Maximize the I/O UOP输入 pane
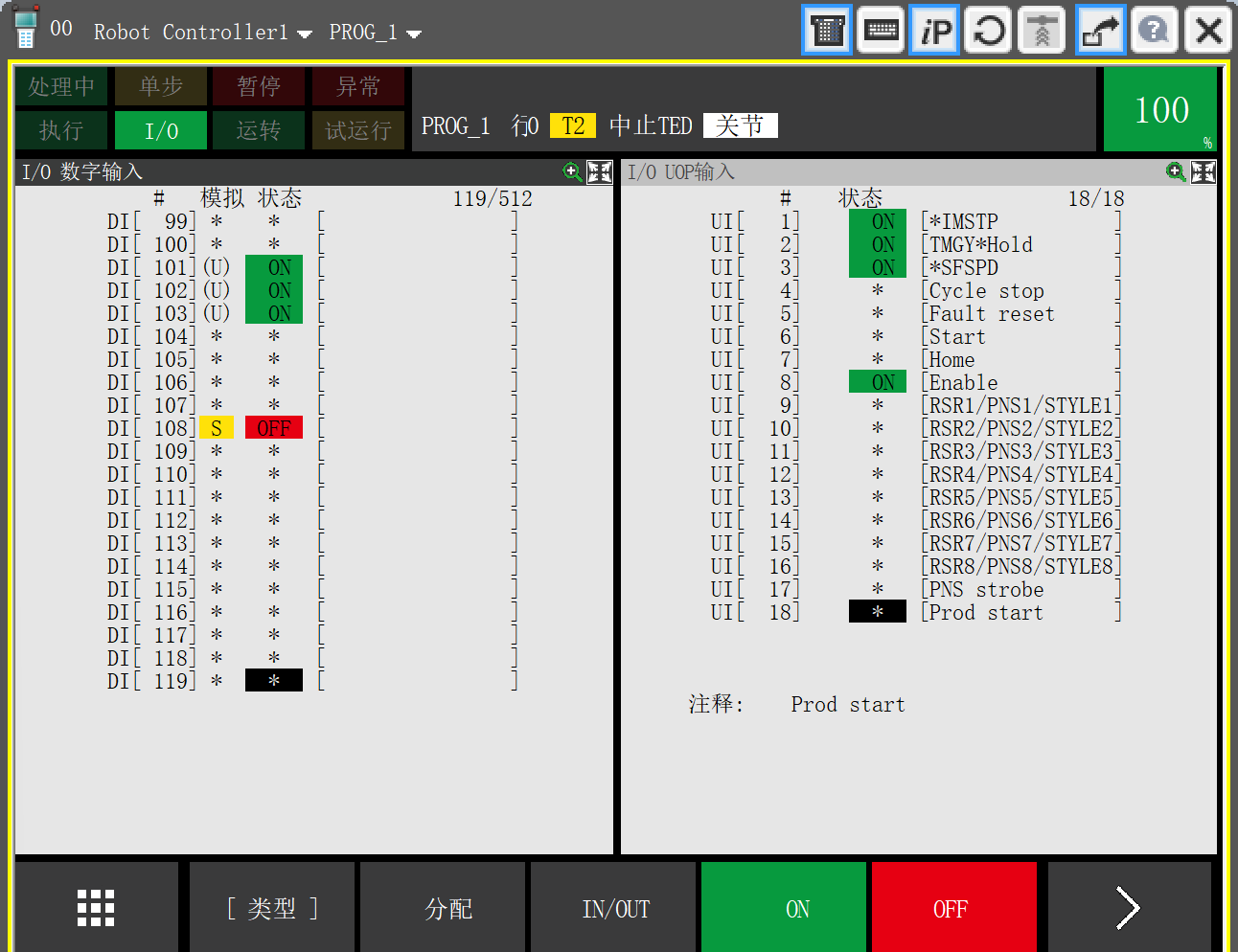The width and height of the screenshot is (1238, 952). click(1204, 171)
